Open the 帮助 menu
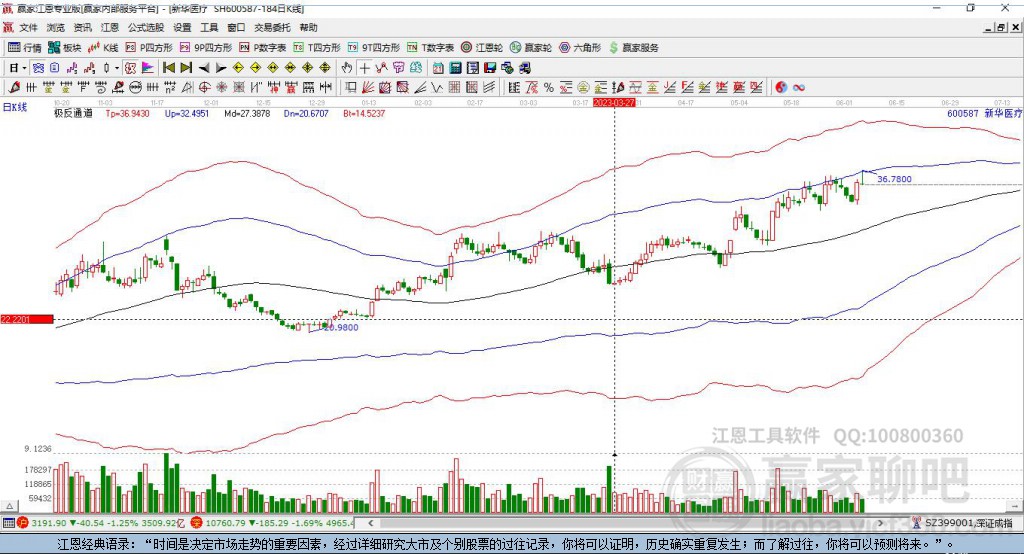 [308, 27]
